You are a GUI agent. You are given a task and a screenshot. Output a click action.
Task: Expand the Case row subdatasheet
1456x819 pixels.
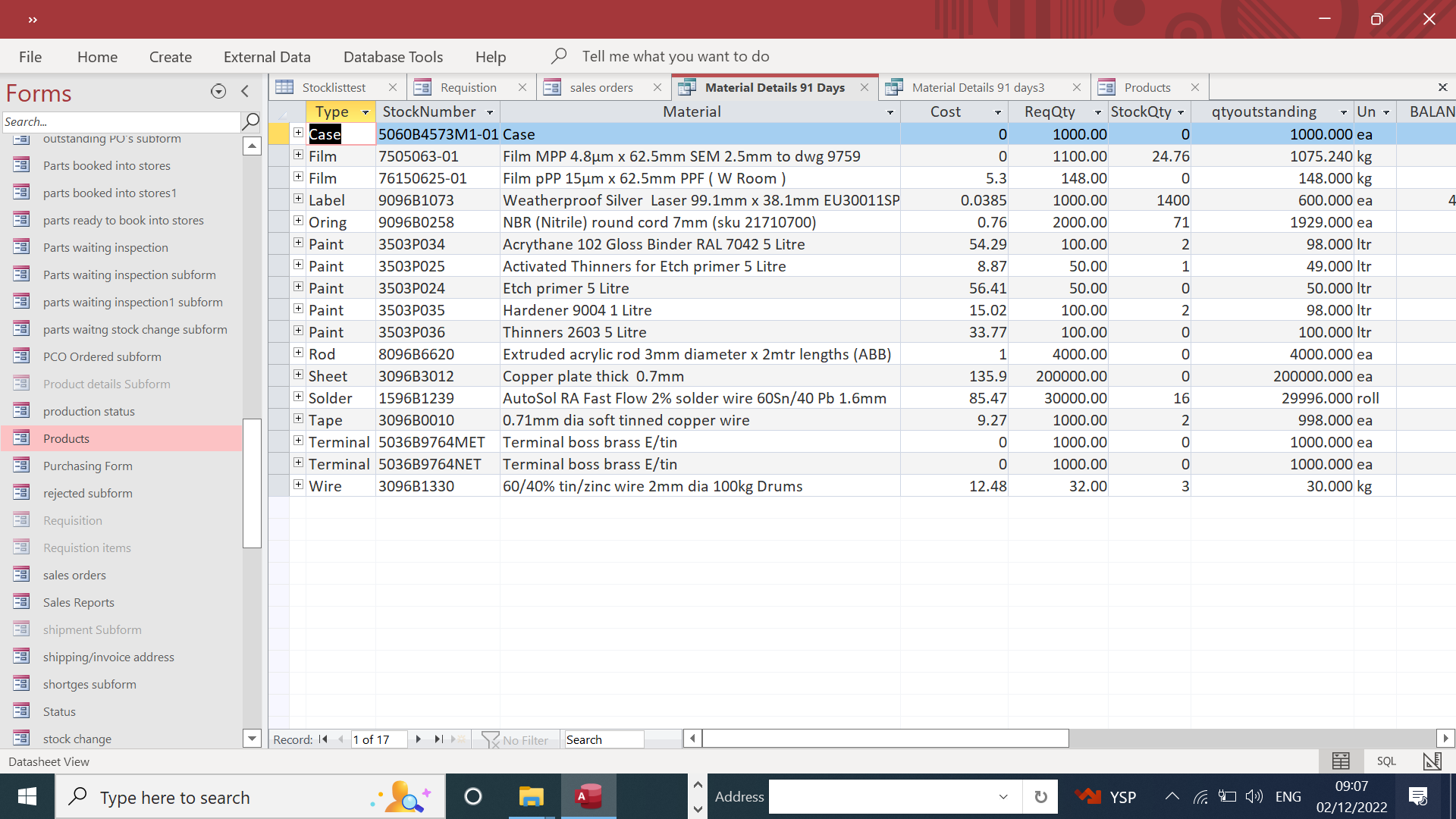(298, 133)
